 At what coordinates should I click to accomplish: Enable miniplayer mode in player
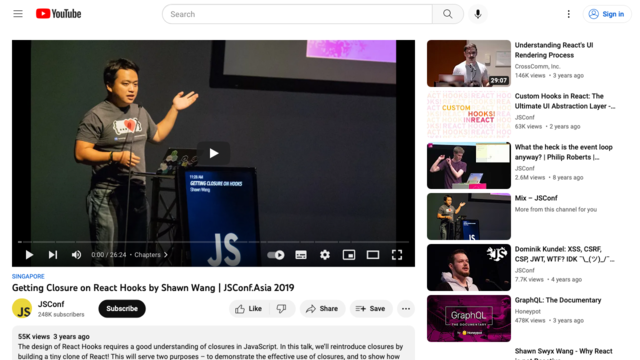(x=349, y=255)
